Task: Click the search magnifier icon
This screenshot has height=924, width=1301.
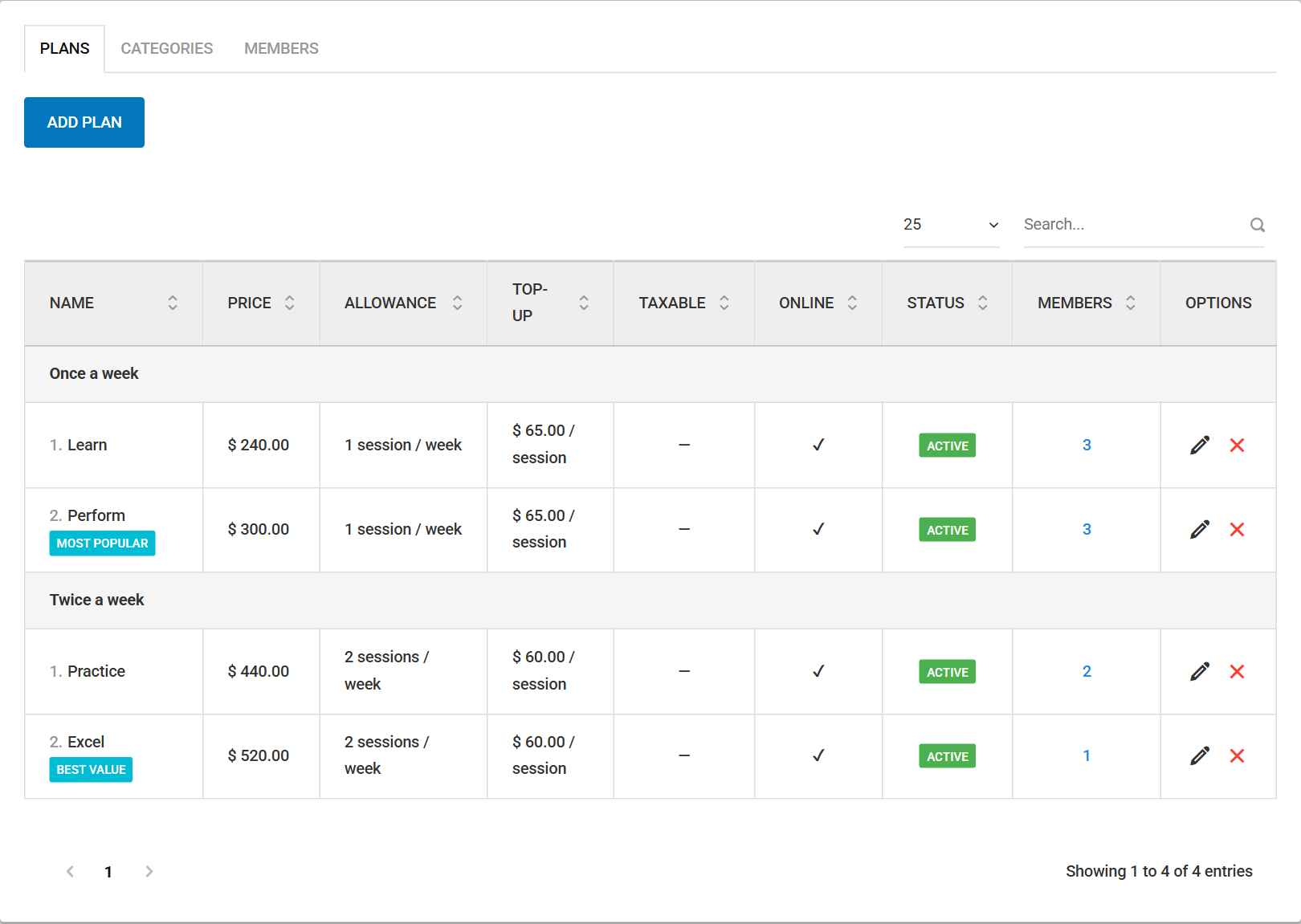Action: [x=1257, y=225]
